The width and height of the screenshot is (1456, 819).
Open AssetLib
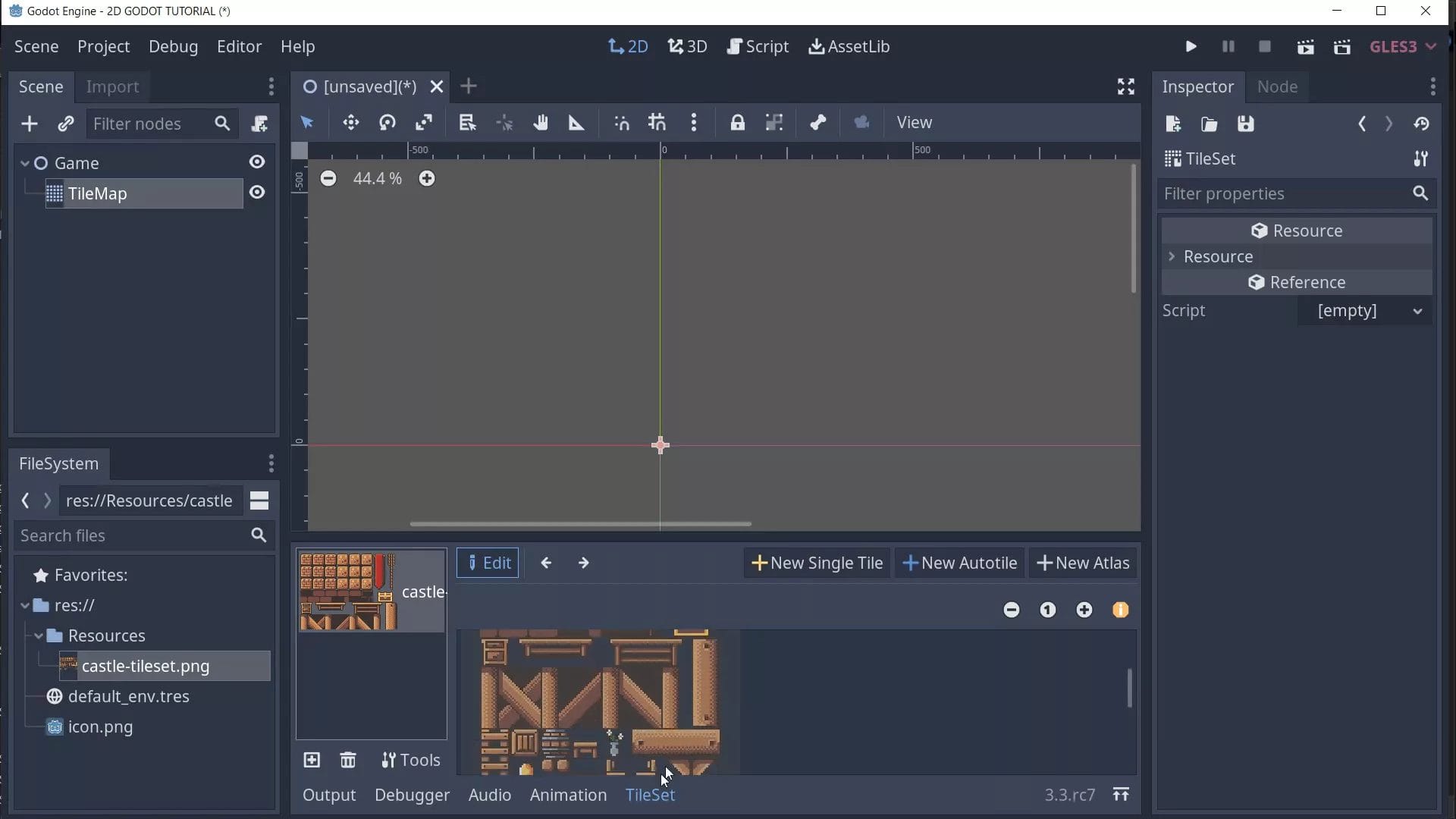(x=849, y=46)
